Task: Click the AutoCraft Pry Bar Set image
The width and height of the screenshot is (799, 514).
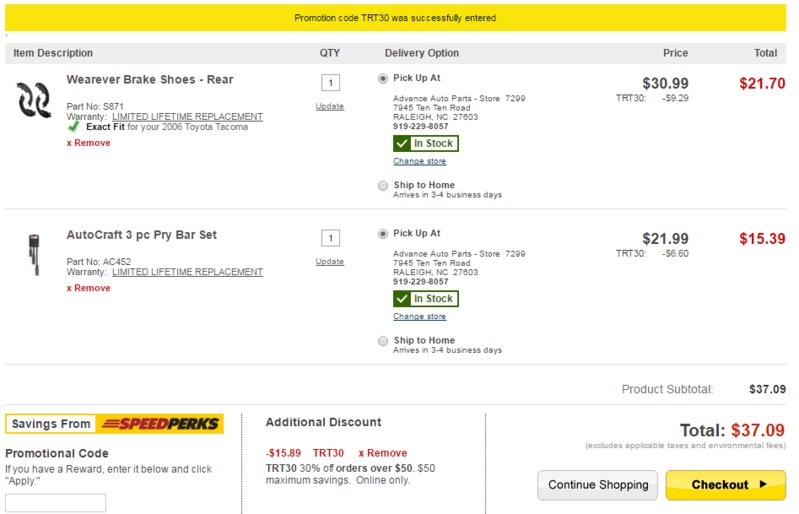Action: [34, 254]
